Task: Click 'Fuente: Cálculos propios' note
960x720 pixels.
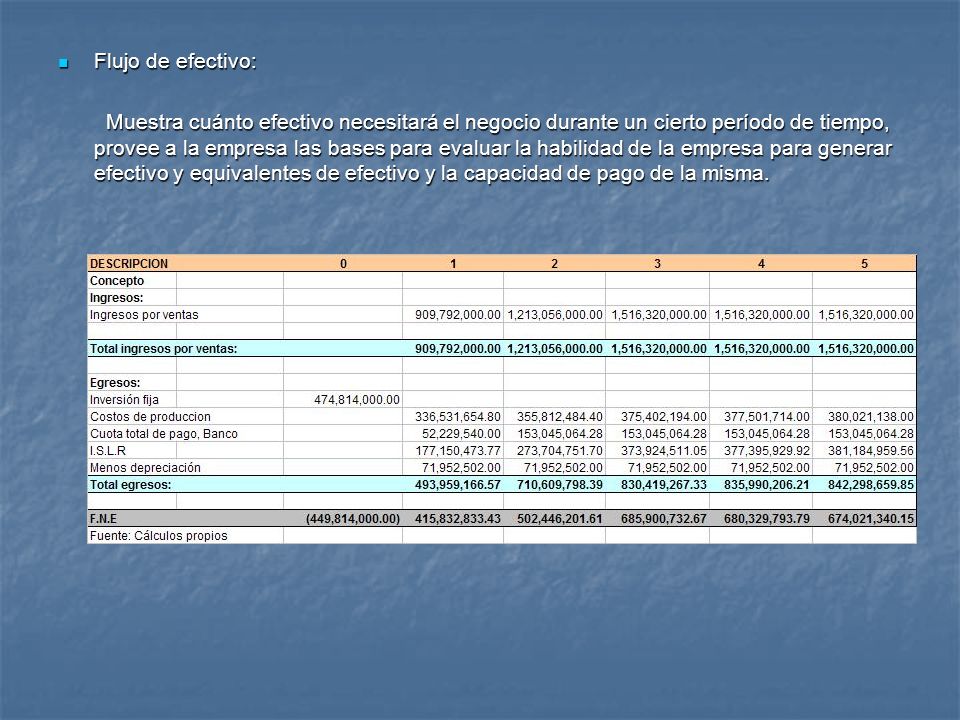Action: click(x=159, y=536)
